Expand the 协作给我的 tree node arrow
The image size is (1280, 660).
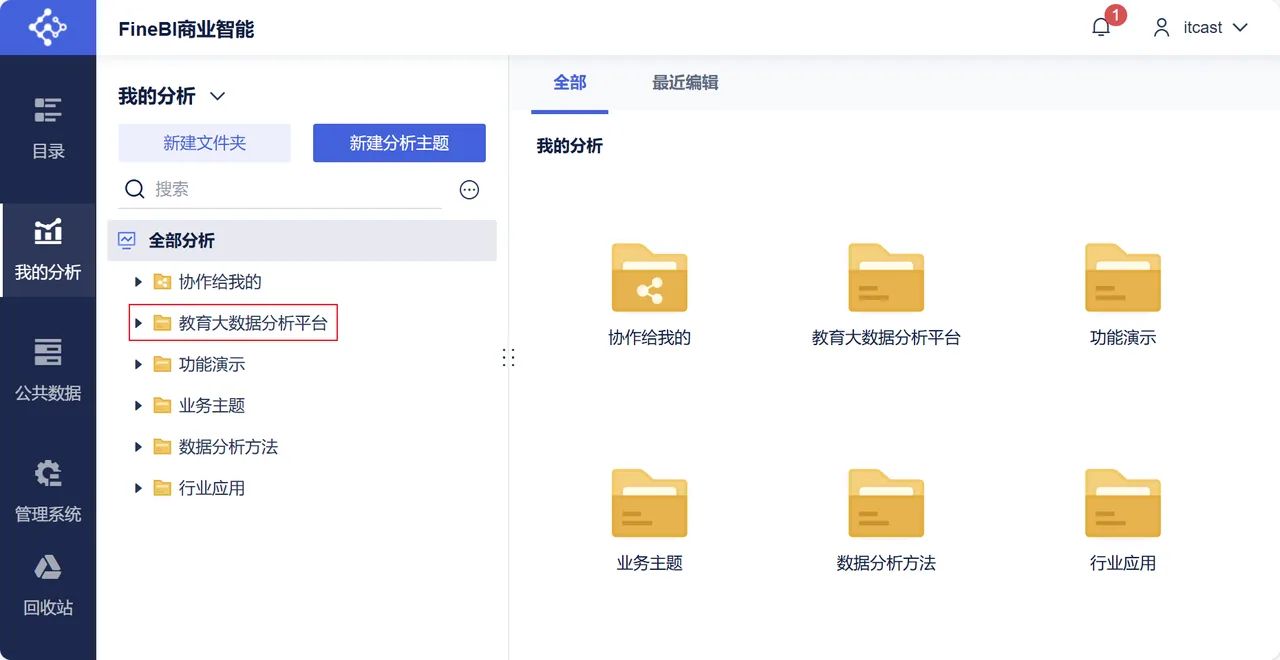coord(139,282)
